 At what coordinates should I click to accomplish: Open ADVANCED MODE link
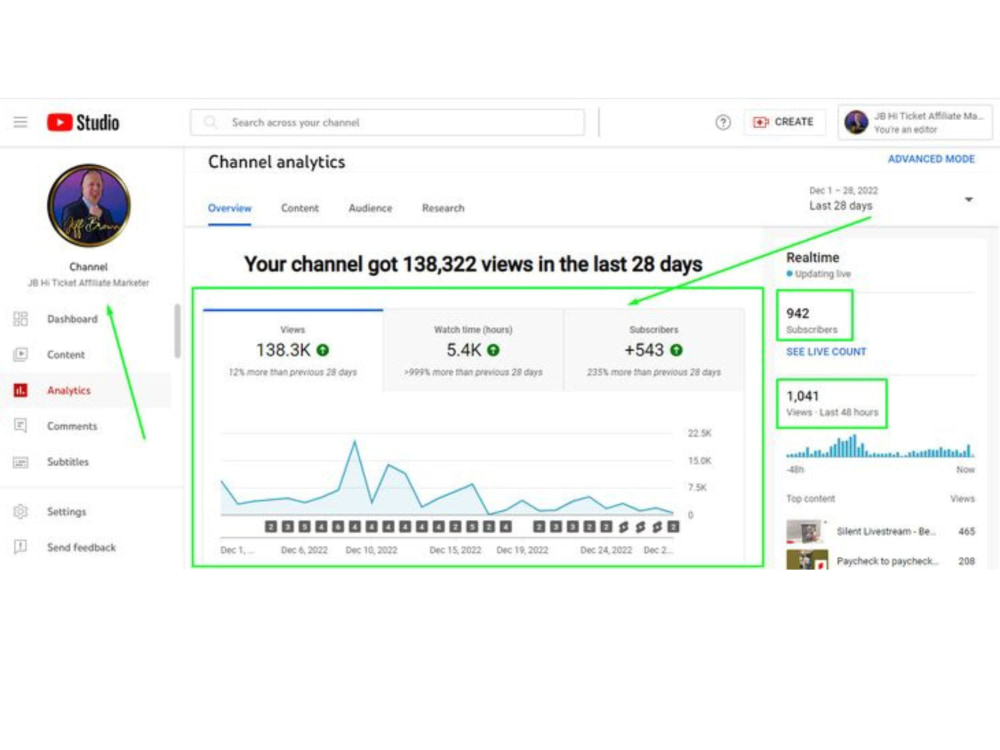point(931,159)
